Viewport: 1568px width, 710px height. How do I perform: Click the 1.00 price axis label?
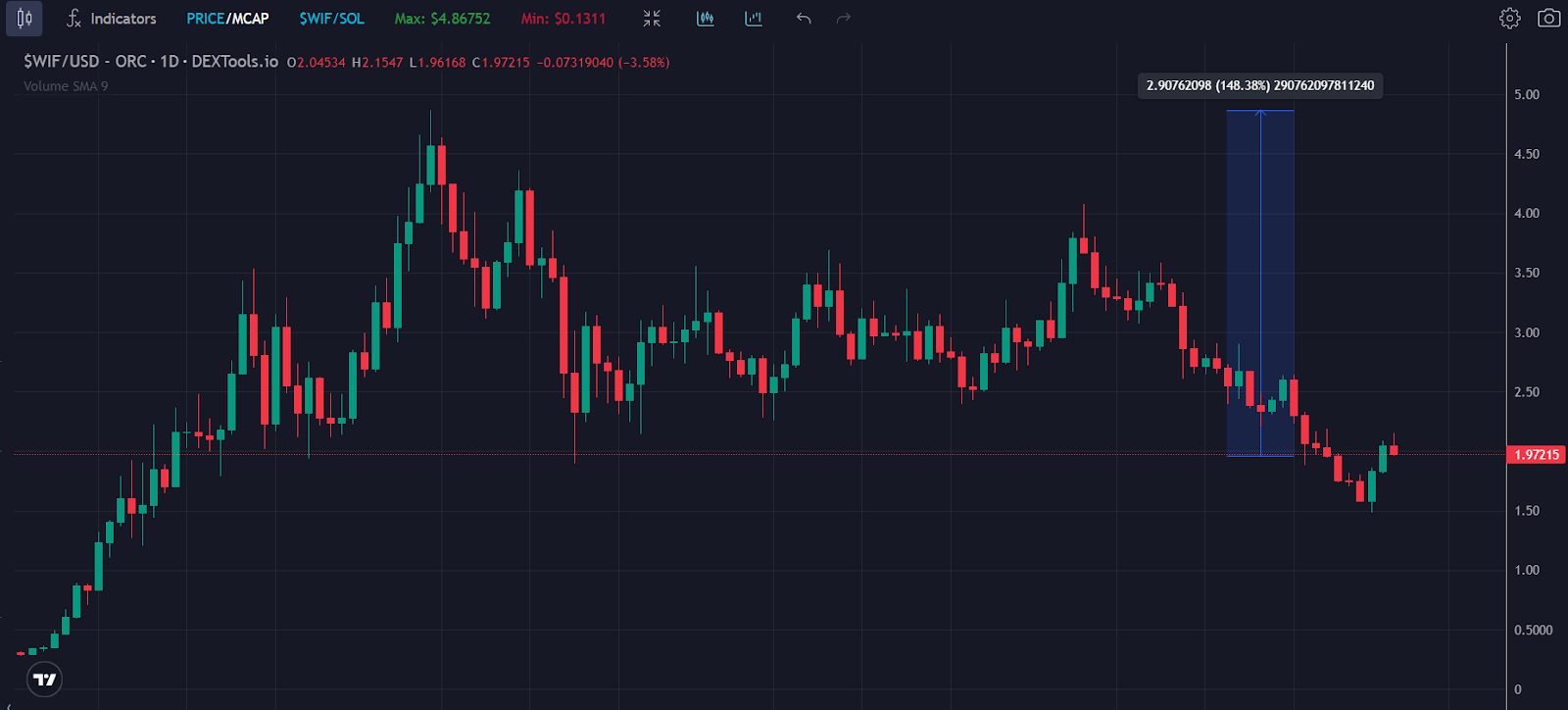pyautogui.click(x=1527, y=571)
